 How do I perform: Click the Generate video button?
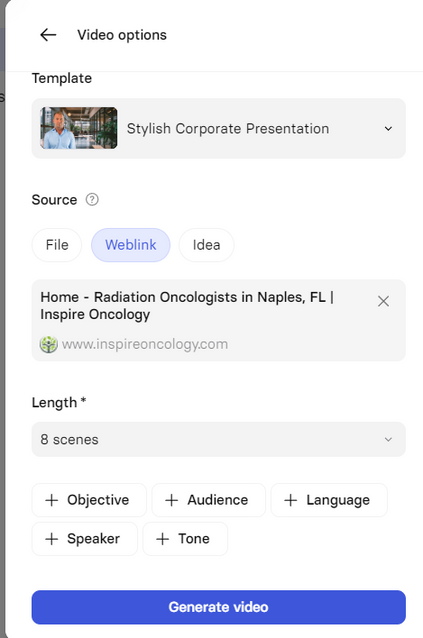coord(219,607)
